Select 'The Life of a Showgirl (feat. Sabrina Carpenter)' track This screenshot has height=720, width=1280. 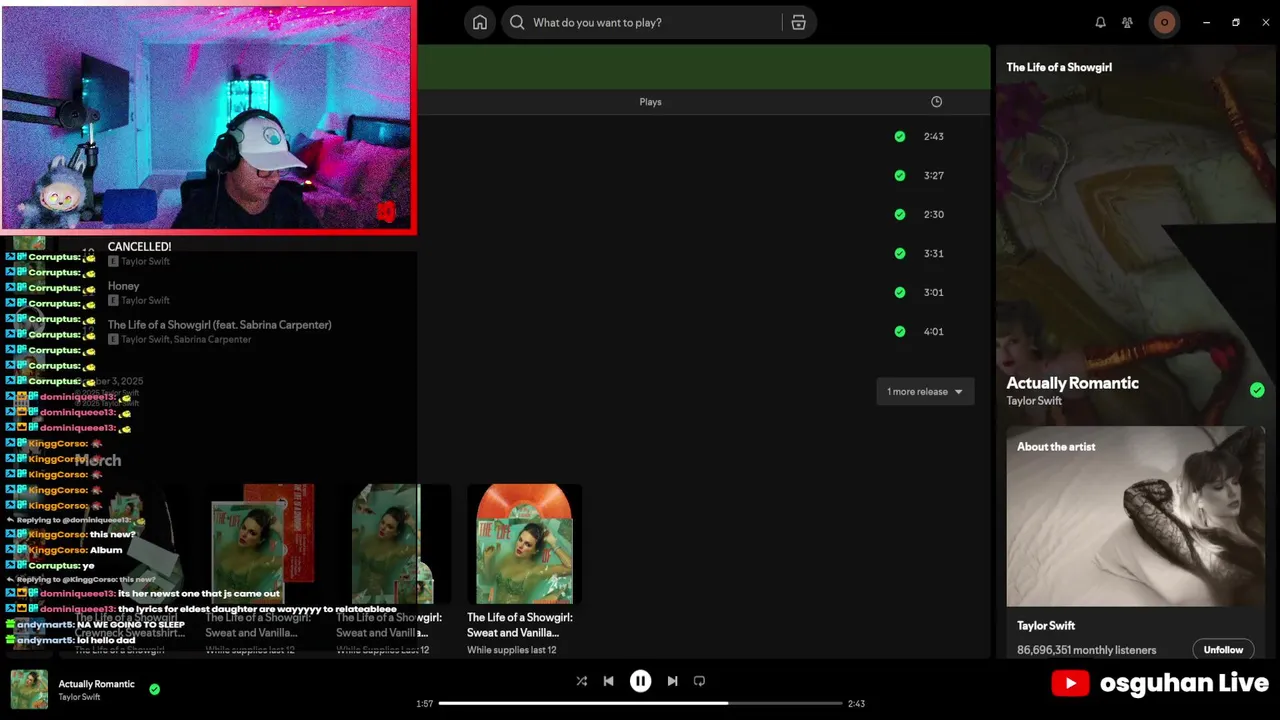click(x=219, y=325)
